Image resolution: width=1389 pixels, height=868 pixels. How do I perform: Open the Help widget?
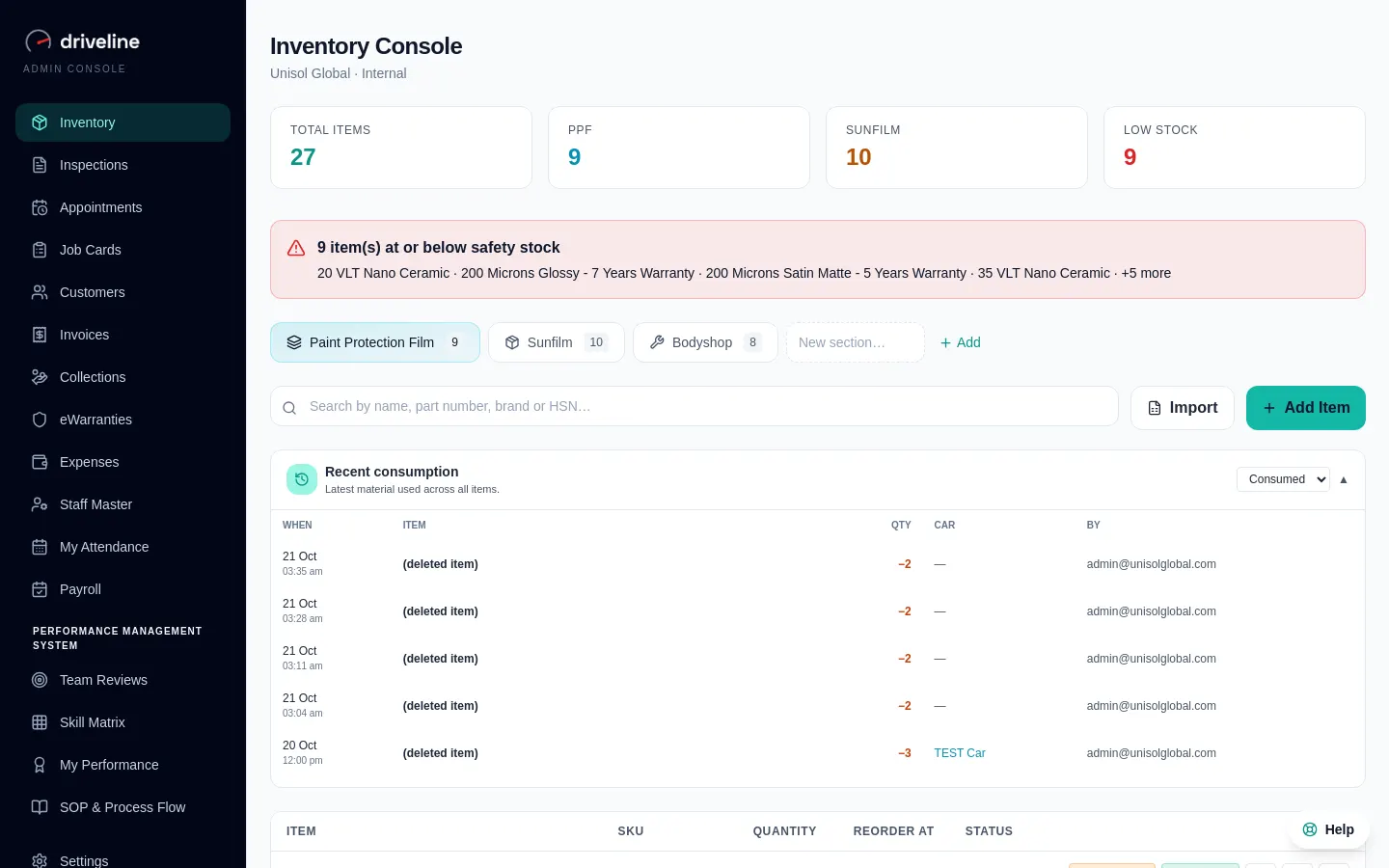1328,829
